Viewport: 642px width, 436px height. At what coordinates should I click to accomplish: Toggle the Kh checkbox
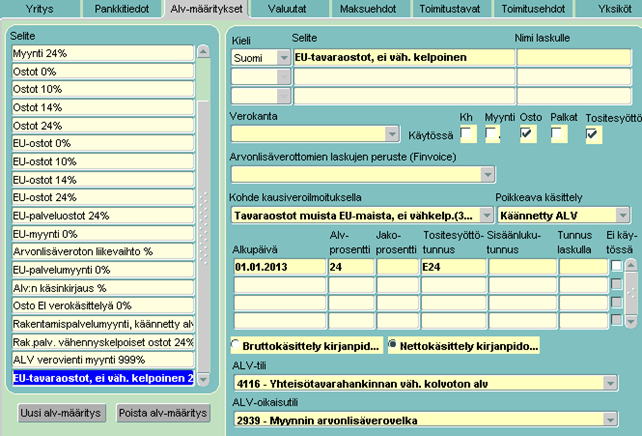(x=466, y=134)
